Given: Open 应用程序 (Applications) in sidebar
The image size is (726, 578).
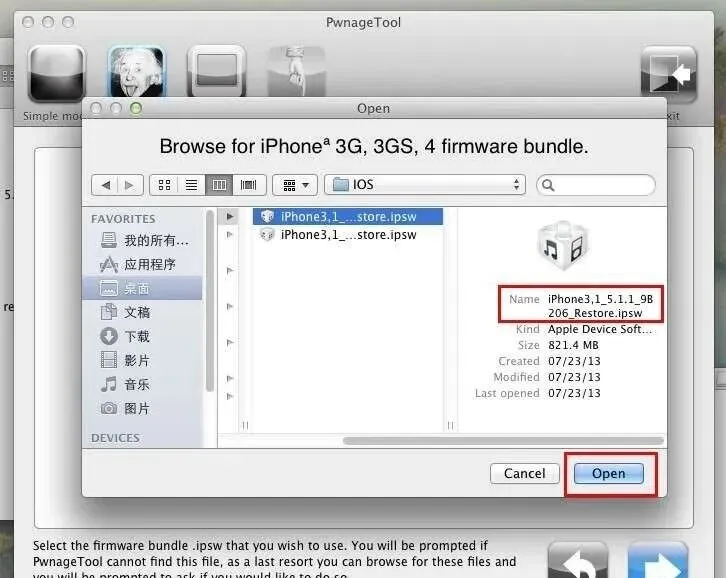Looking at the screenshot, I should coord(144,264).
